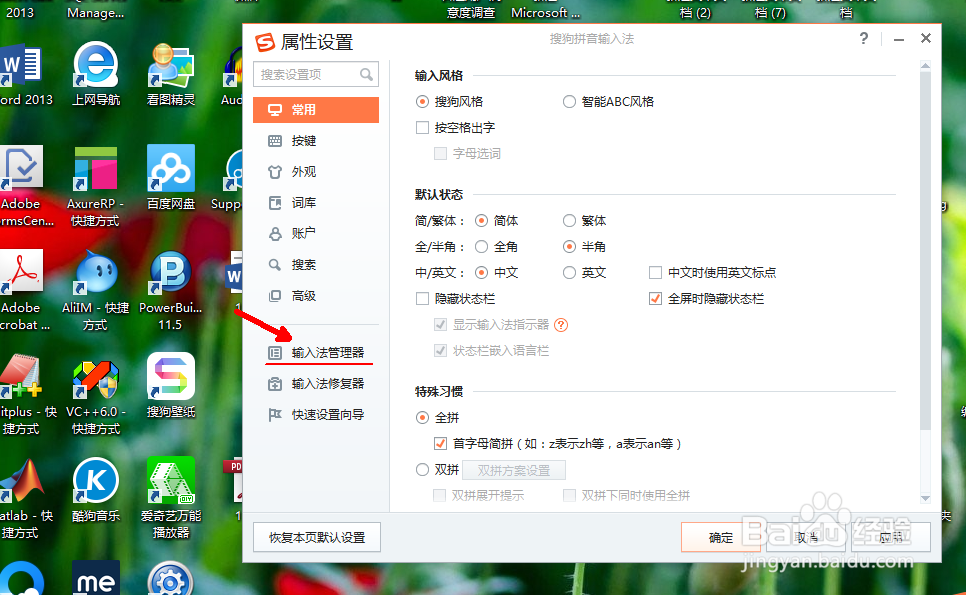
Task: Click the scrollbar up arrow in settings
Action: point(925,65)
